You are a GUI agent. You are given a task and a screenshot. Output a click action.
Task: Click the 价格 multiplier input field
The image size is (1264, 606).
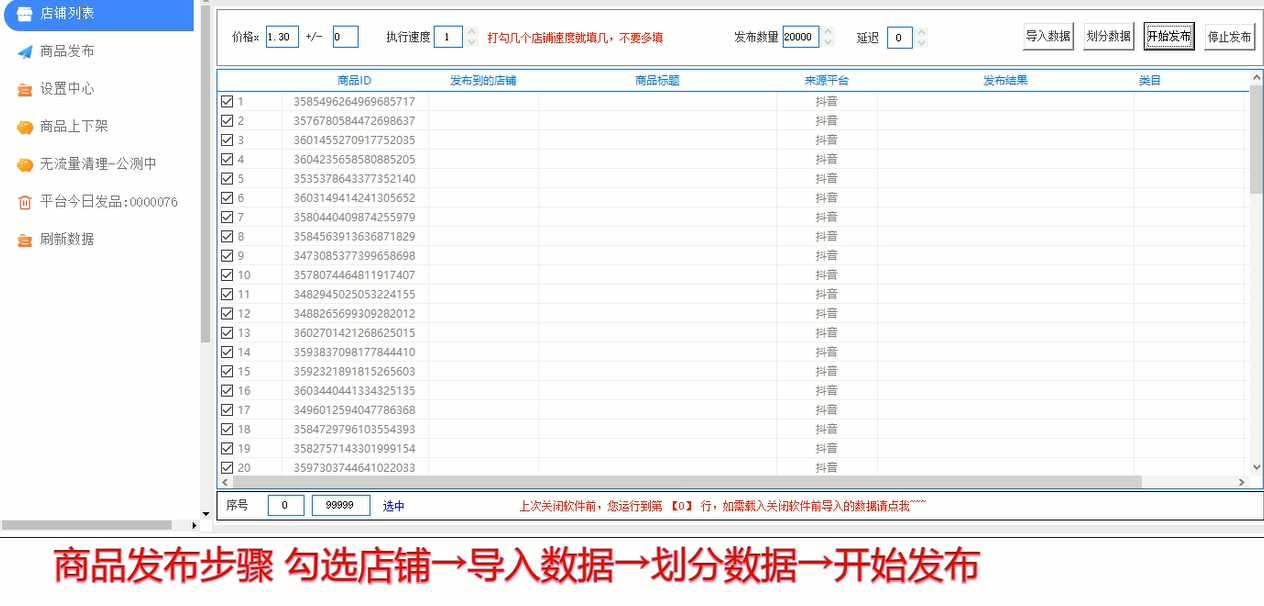[x=282, y=37]
